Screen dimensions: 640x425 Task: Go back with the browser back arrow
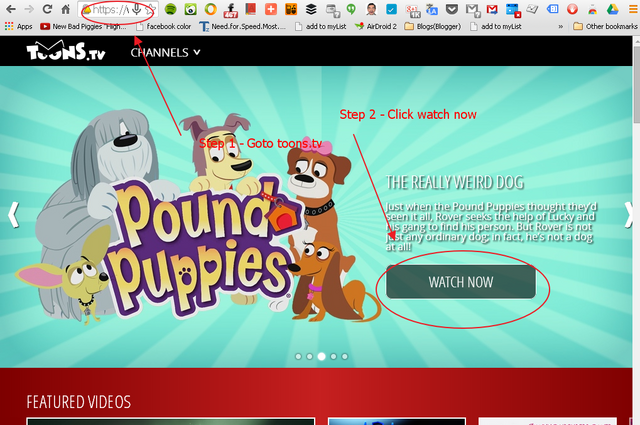(11, 9)
